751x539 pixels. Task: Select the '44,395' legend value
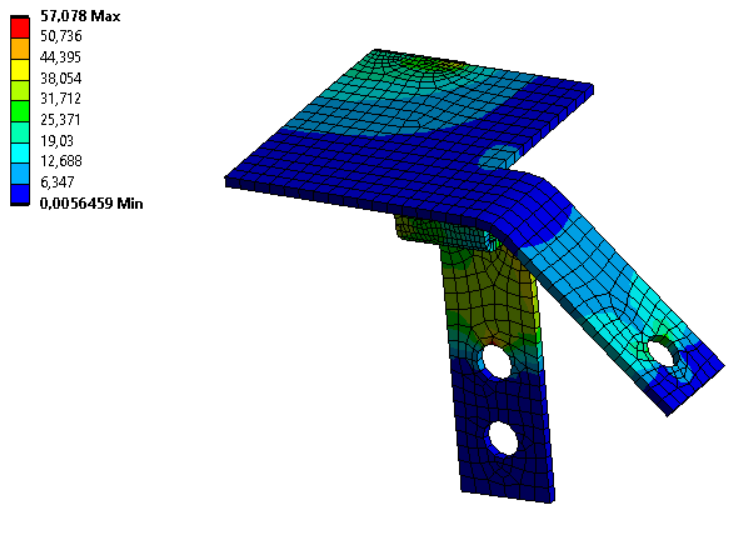pyautogui.click(x=60, y=57)
